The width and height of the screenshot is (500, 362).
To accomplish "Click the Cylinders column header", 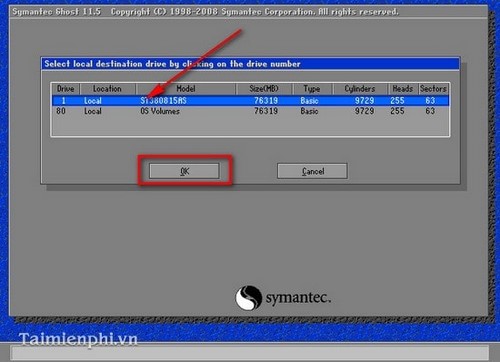I will 360,89.
